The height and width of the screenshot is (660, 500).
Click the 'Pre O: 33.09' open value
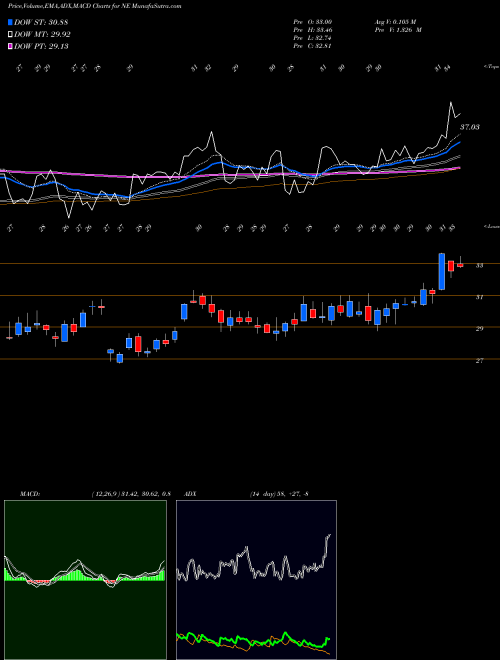pyautogui.click(x=313, y=22)
